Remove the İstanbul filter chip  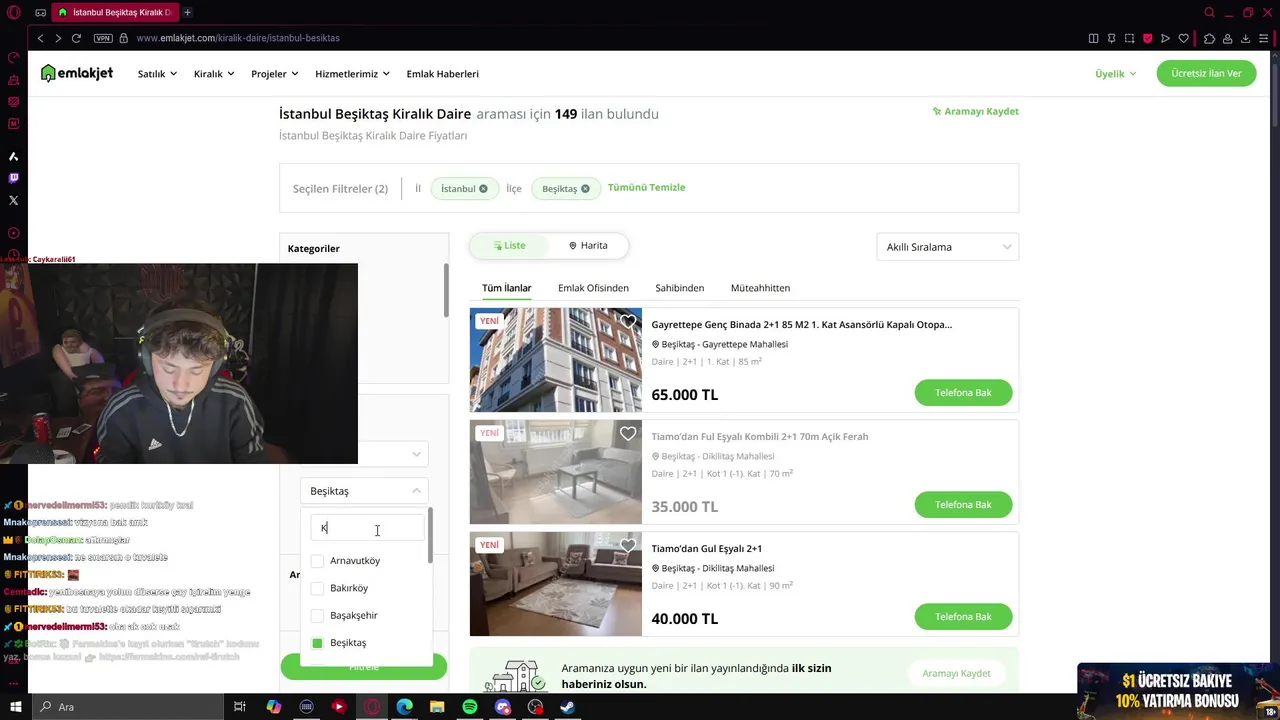pyautogui.click(x=483, y=188)
